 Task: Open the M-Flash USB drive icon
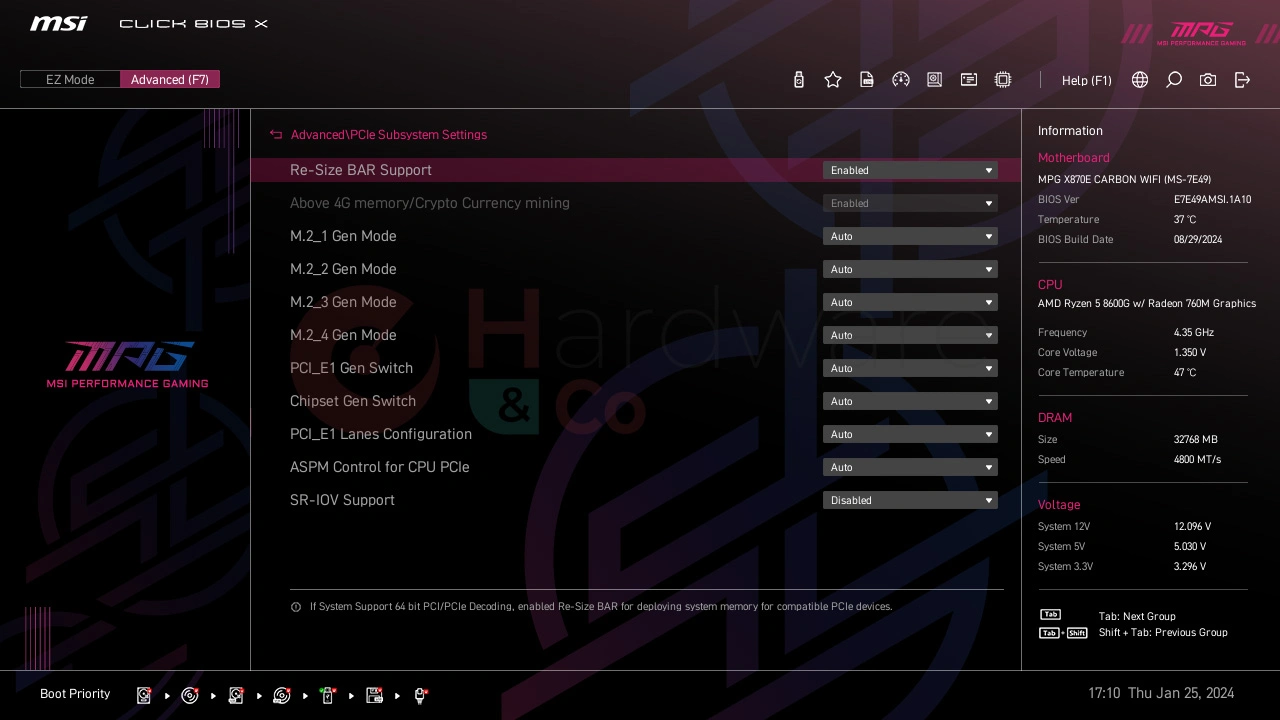pyautogui.click(x=798, y=80)
